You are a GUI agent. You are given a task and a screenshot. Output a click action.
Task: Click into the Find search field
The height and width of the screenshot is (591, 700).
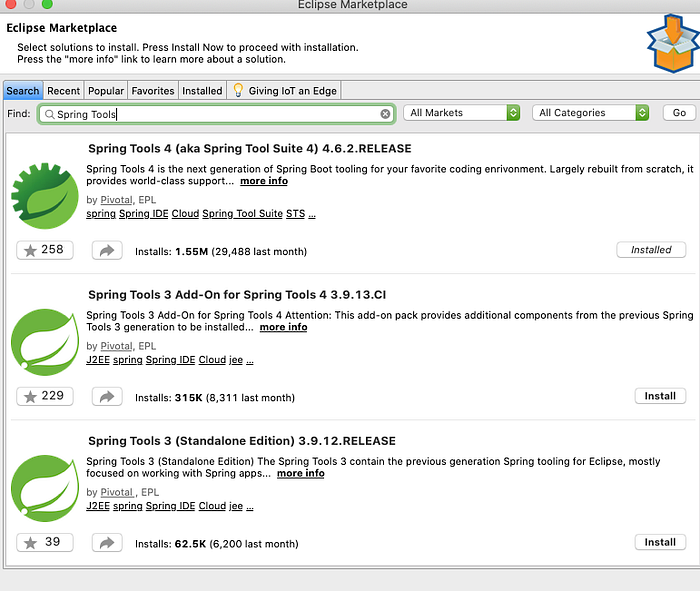pos(217,114)
